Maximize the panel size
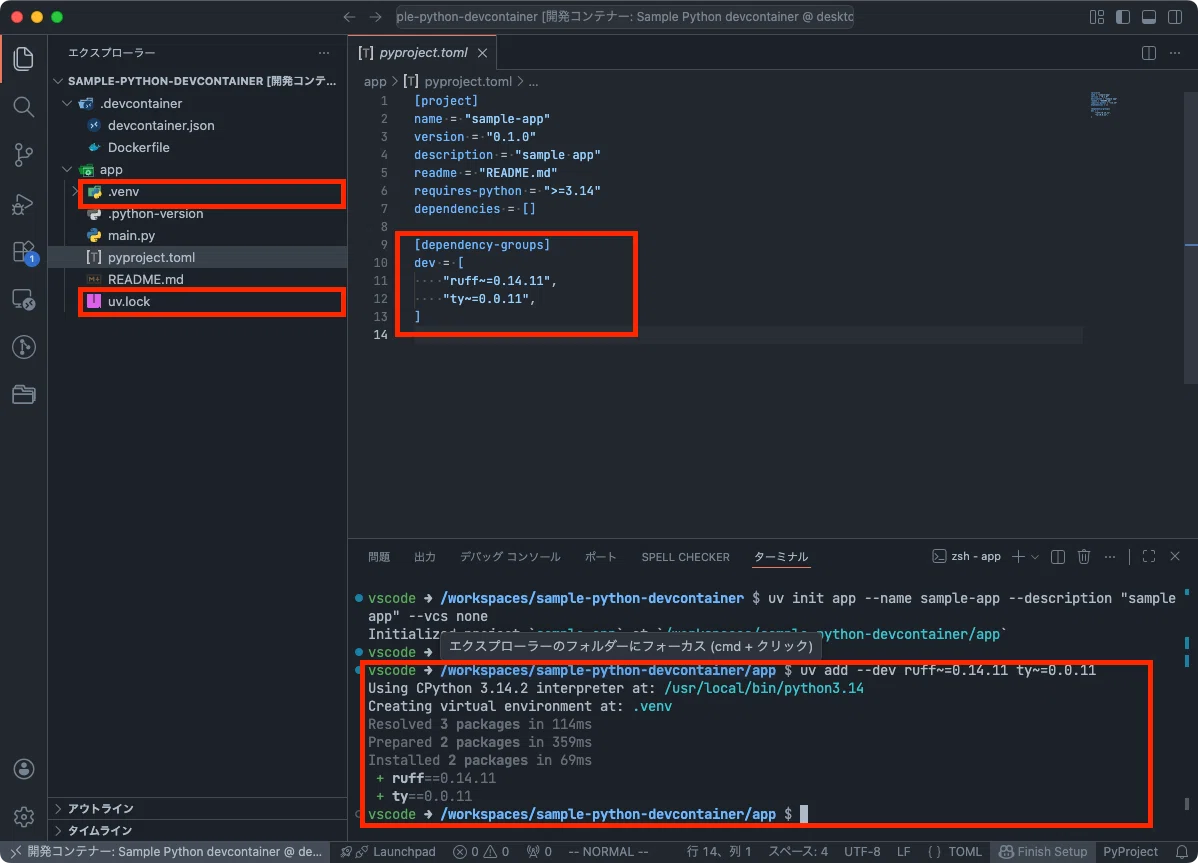The height and width of the screenshot is (863, 1198). pyautogui.click(x=1148, y=557)
